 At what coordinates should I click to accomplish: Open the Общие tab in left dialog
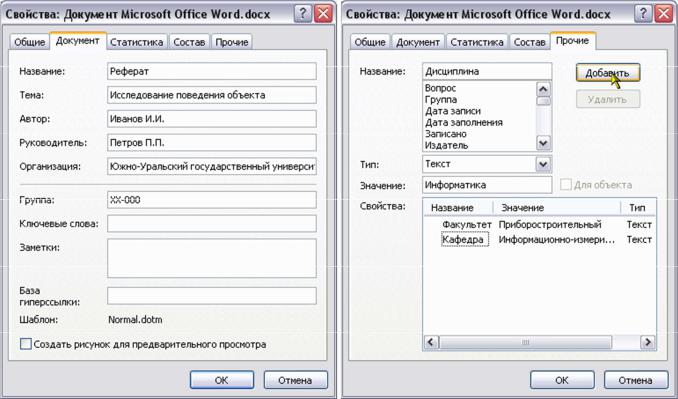pos(29,42)
